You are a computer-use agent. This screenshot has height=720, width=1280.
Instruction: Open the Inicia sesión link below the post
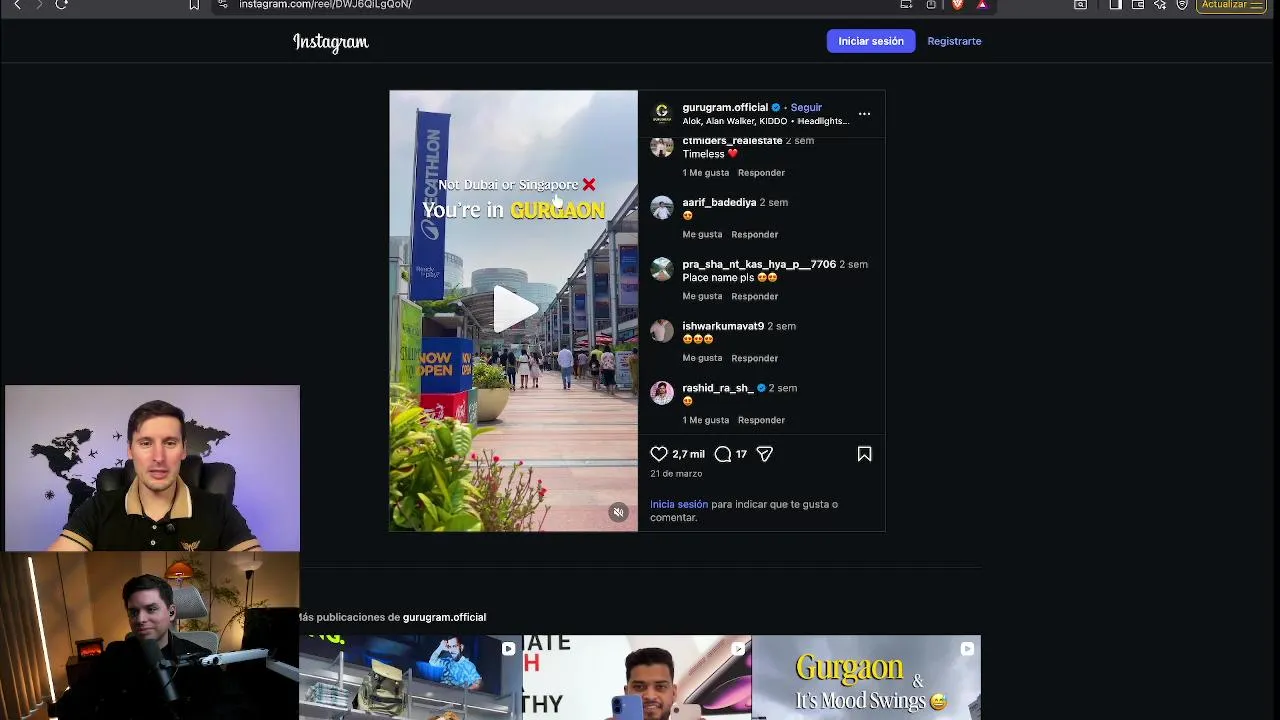tap(679, 505)
